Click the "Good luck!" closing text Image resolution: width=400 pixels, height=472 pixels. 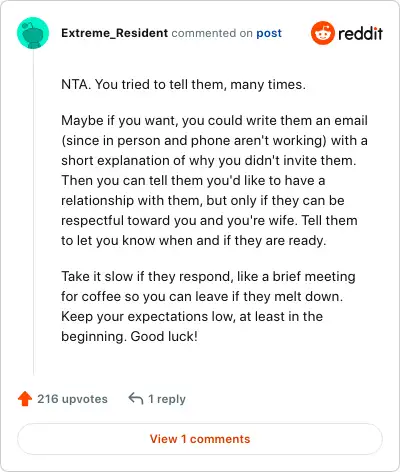point(164,336)
